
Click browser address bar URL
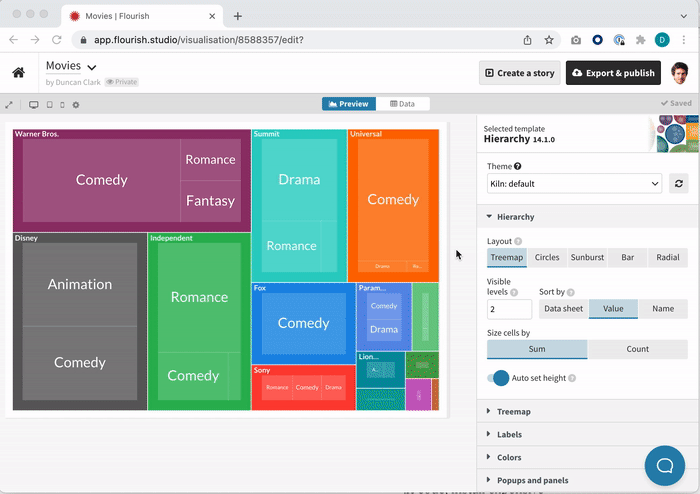(199, 40)
